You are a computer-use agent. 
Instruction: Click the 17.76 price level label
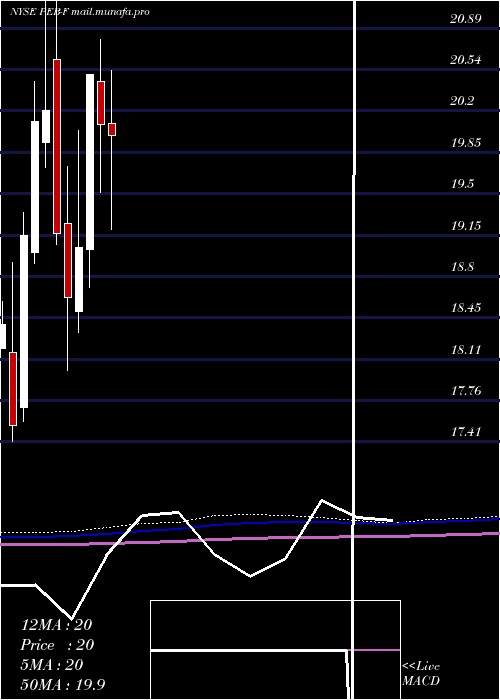click(466, 391)
